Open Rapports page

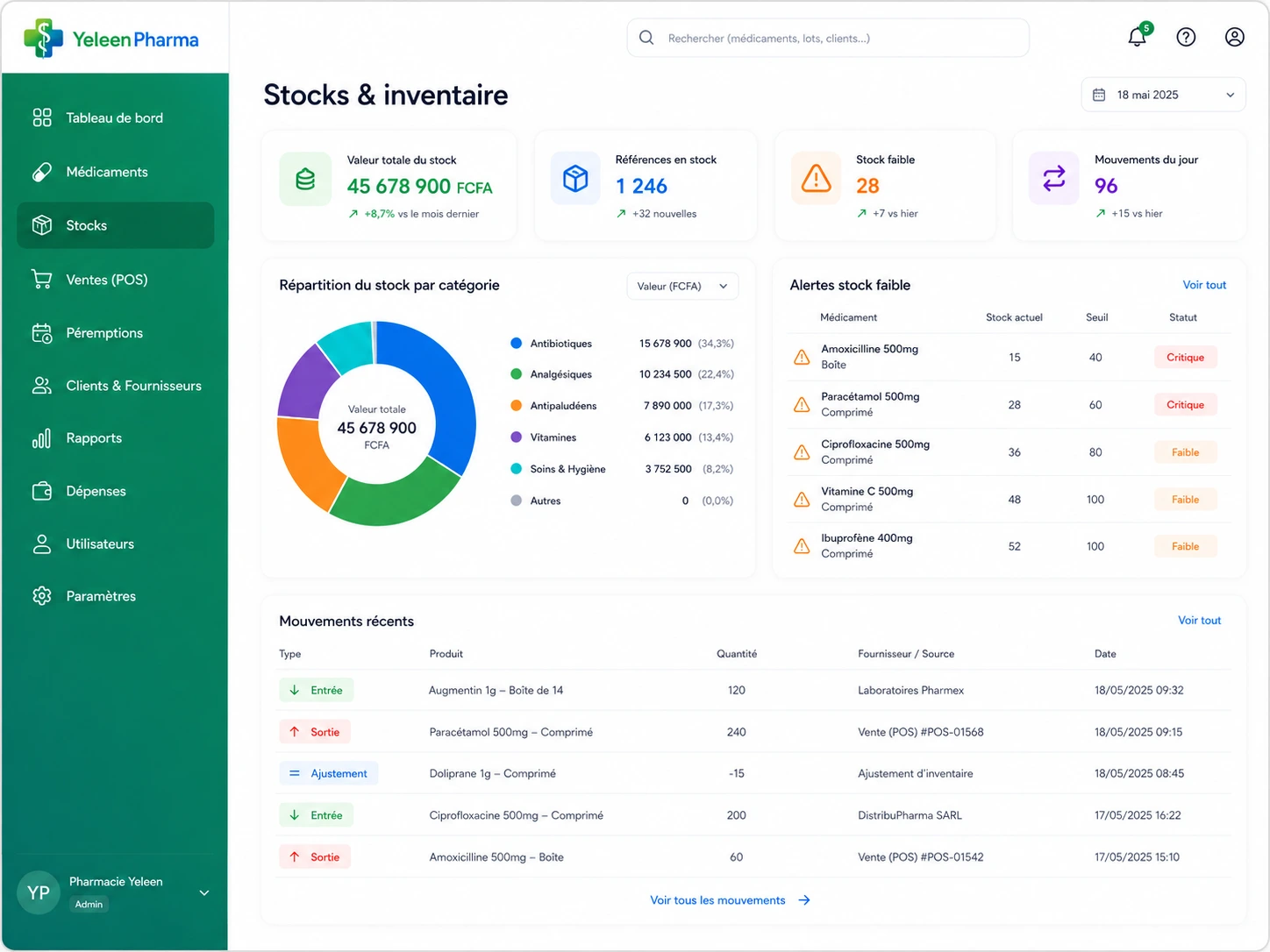coord(115,438)
